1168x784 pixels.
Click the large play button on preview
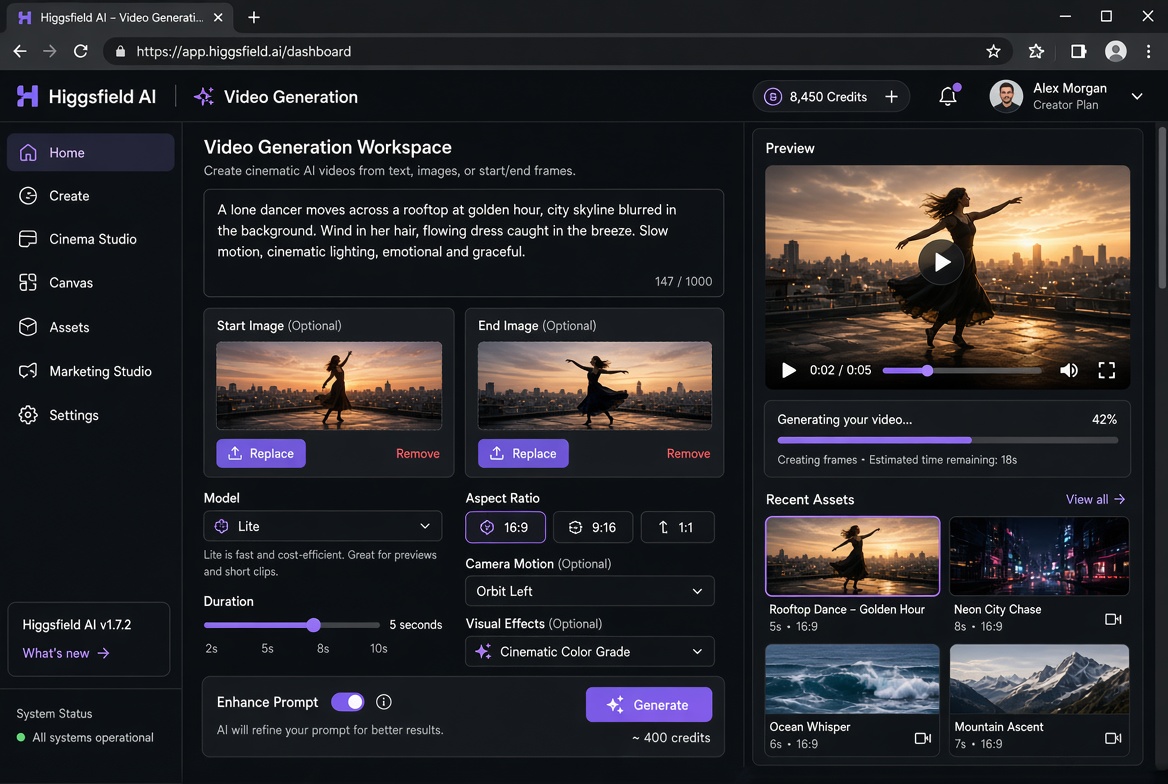[x=941, y=262]
